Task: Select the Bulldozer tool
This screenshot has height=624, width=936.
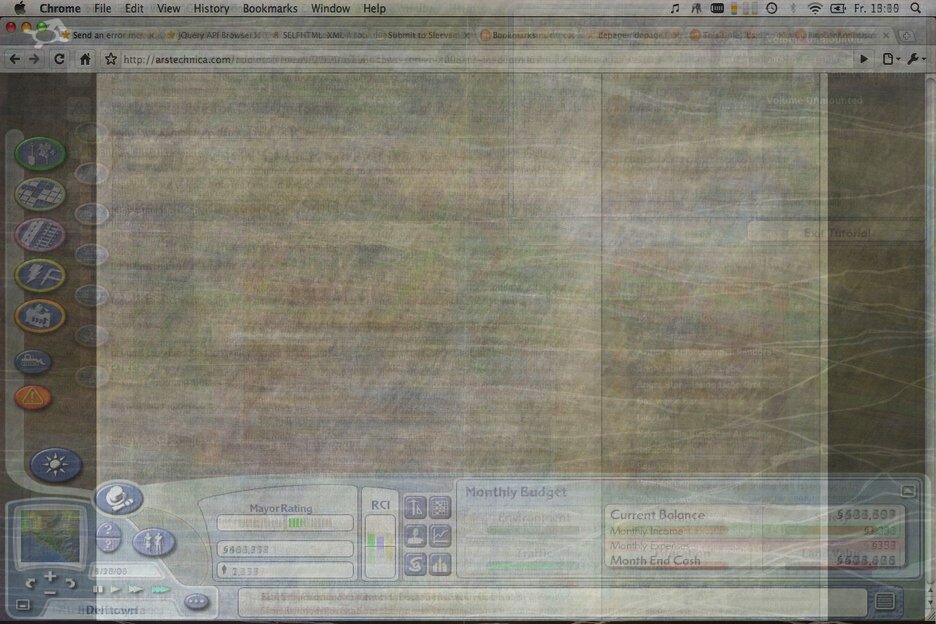Action: point(33,361)
